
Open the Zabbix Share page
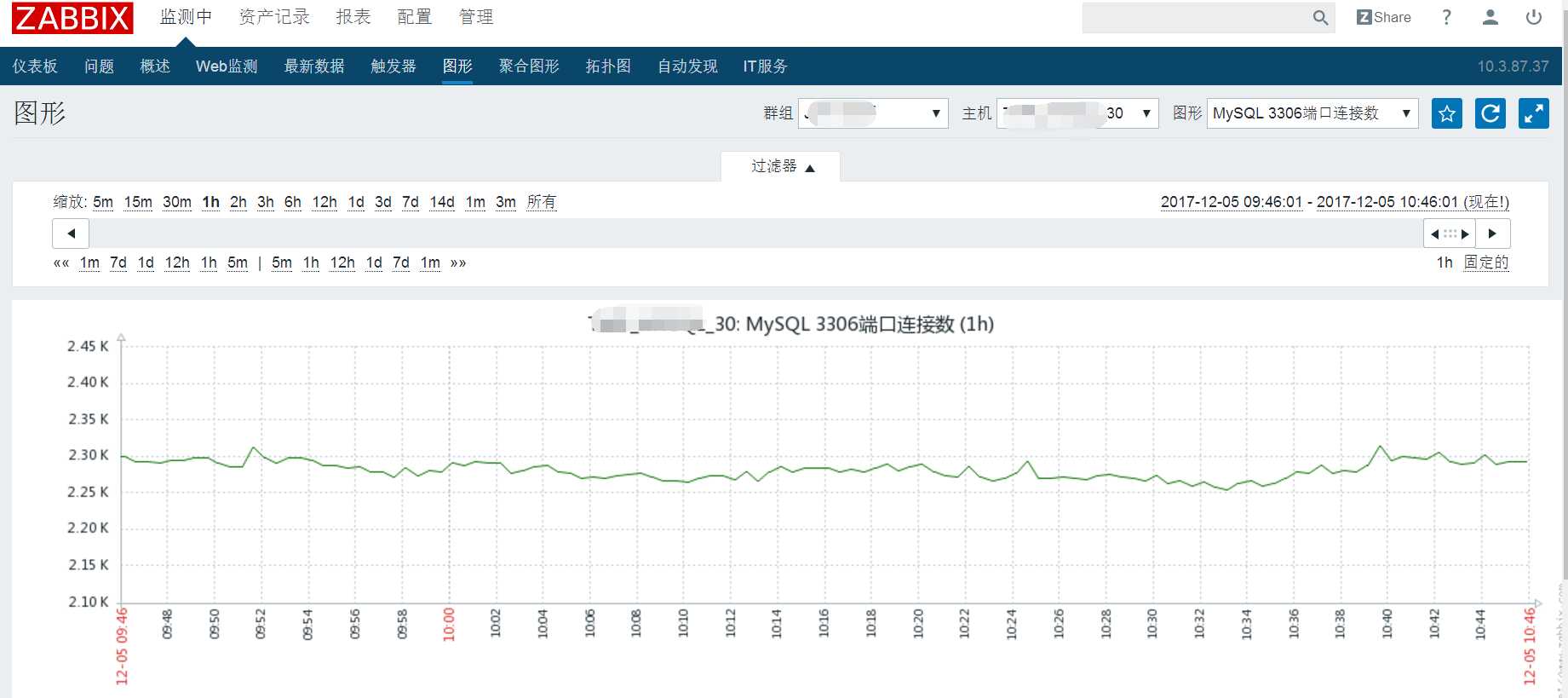1384,17
